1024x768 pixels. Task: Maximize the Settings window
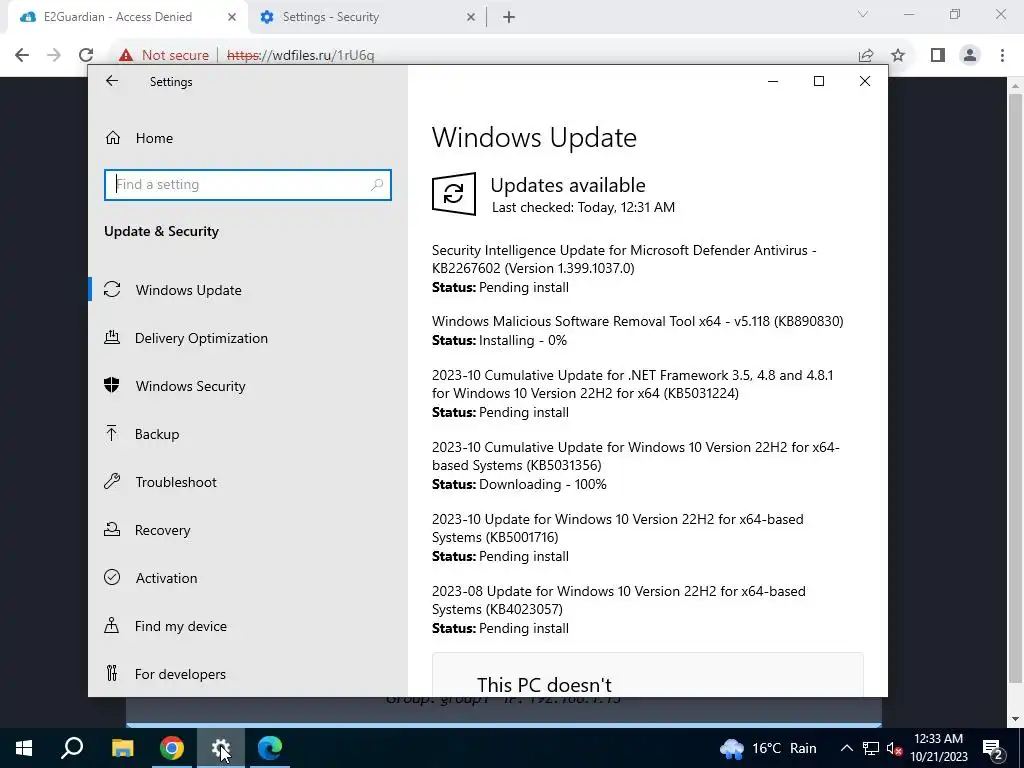[x=818, y=81]
